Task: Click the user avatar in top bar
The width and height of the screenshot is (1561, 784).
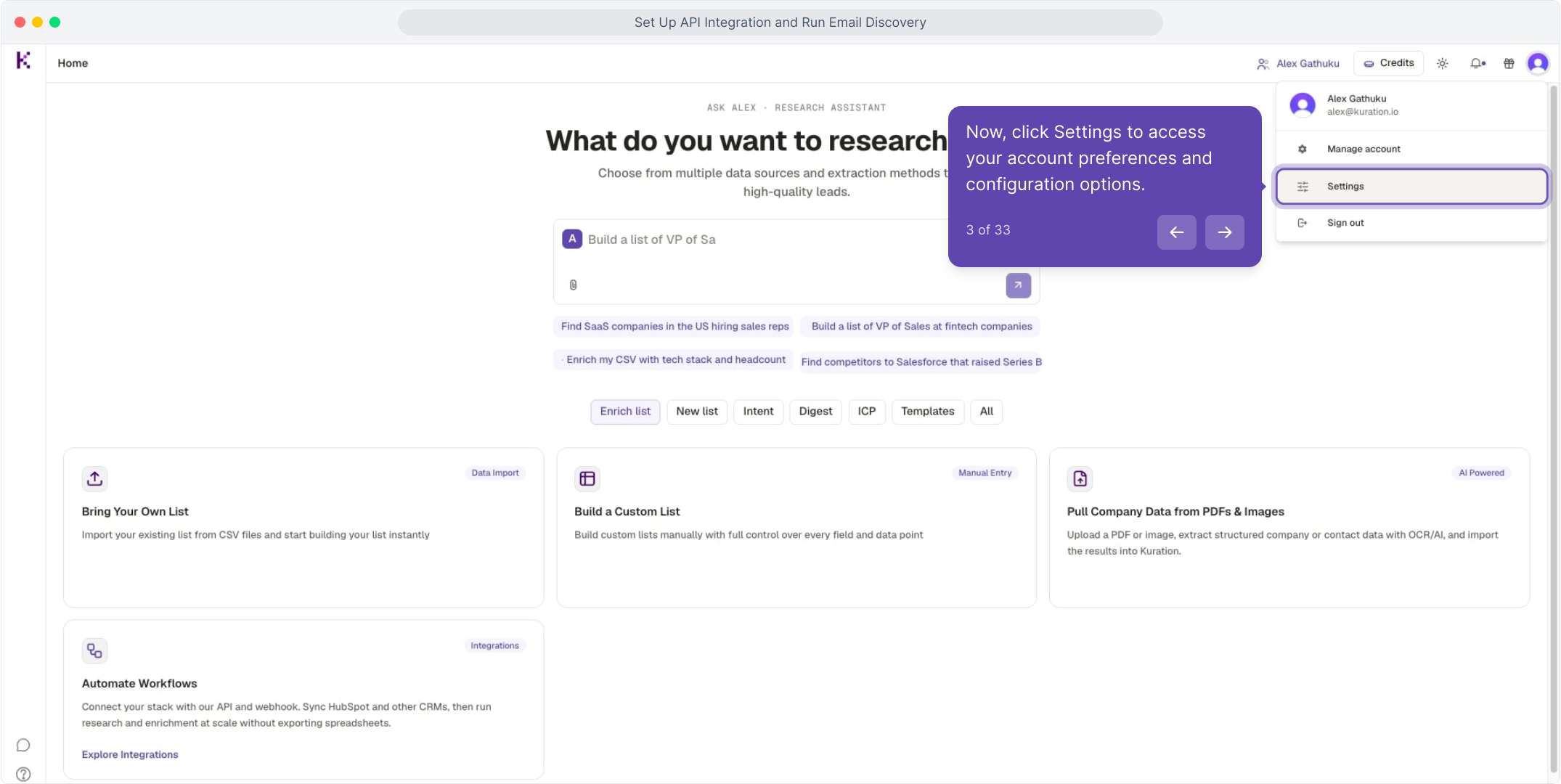Action: coord(1538,63)
